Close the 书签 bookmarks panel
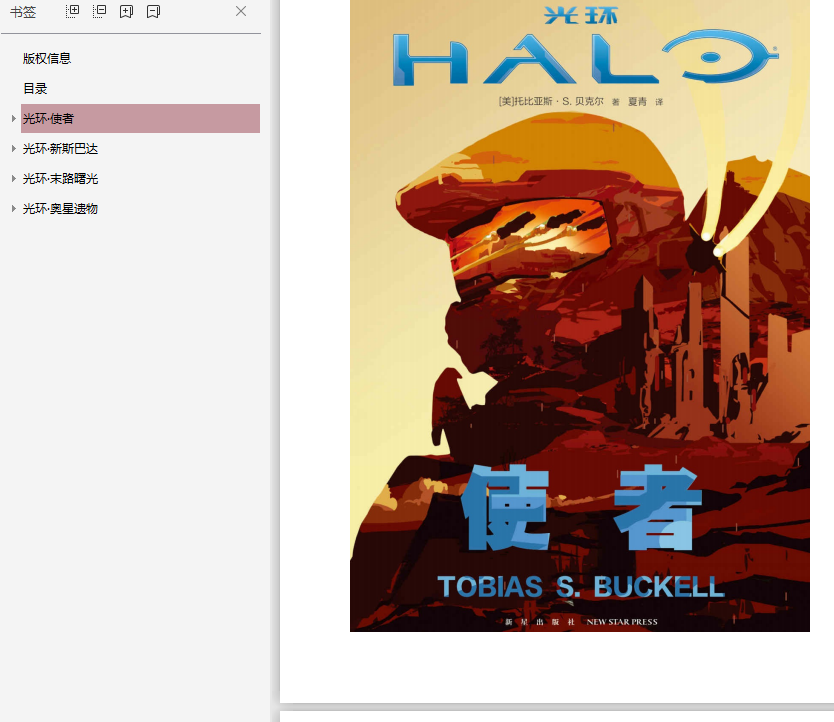The height and width of the screenshot is (722, 834). 241,11
